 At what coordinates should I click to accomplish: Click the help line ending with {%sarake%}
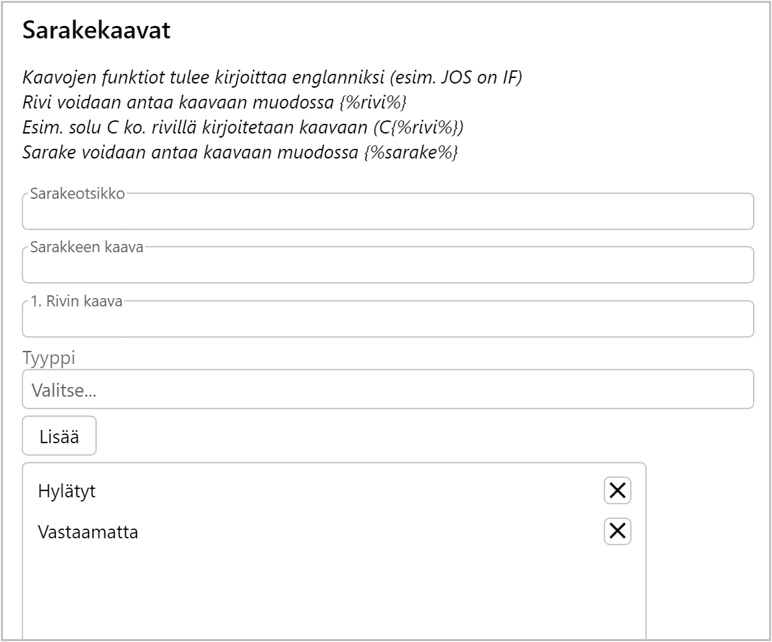click(240, 152)
